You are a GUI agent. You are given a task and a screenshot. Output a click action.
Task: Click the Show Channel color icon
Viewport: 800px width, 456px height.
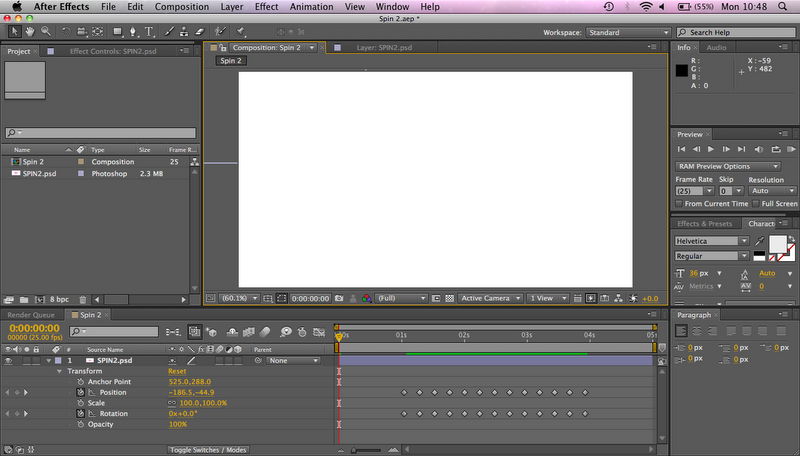point(366,298)
